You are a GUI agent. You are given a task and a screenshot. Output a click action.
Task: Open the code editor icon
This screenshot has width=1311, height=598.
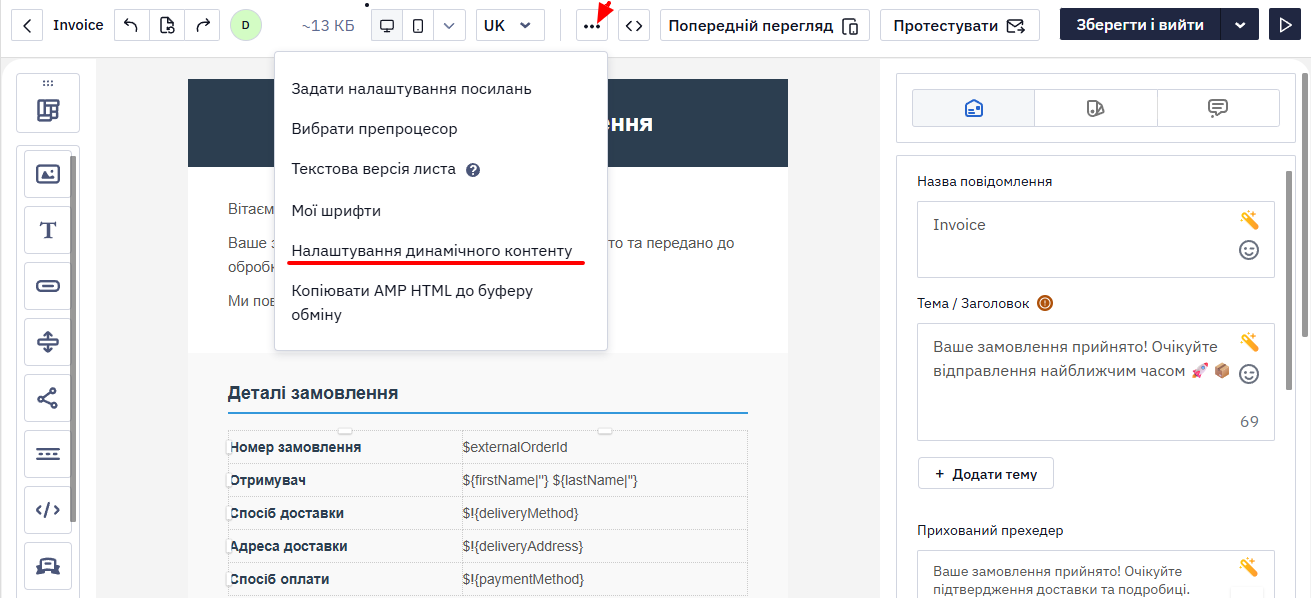pyautogui.click(x=633, y=25)
